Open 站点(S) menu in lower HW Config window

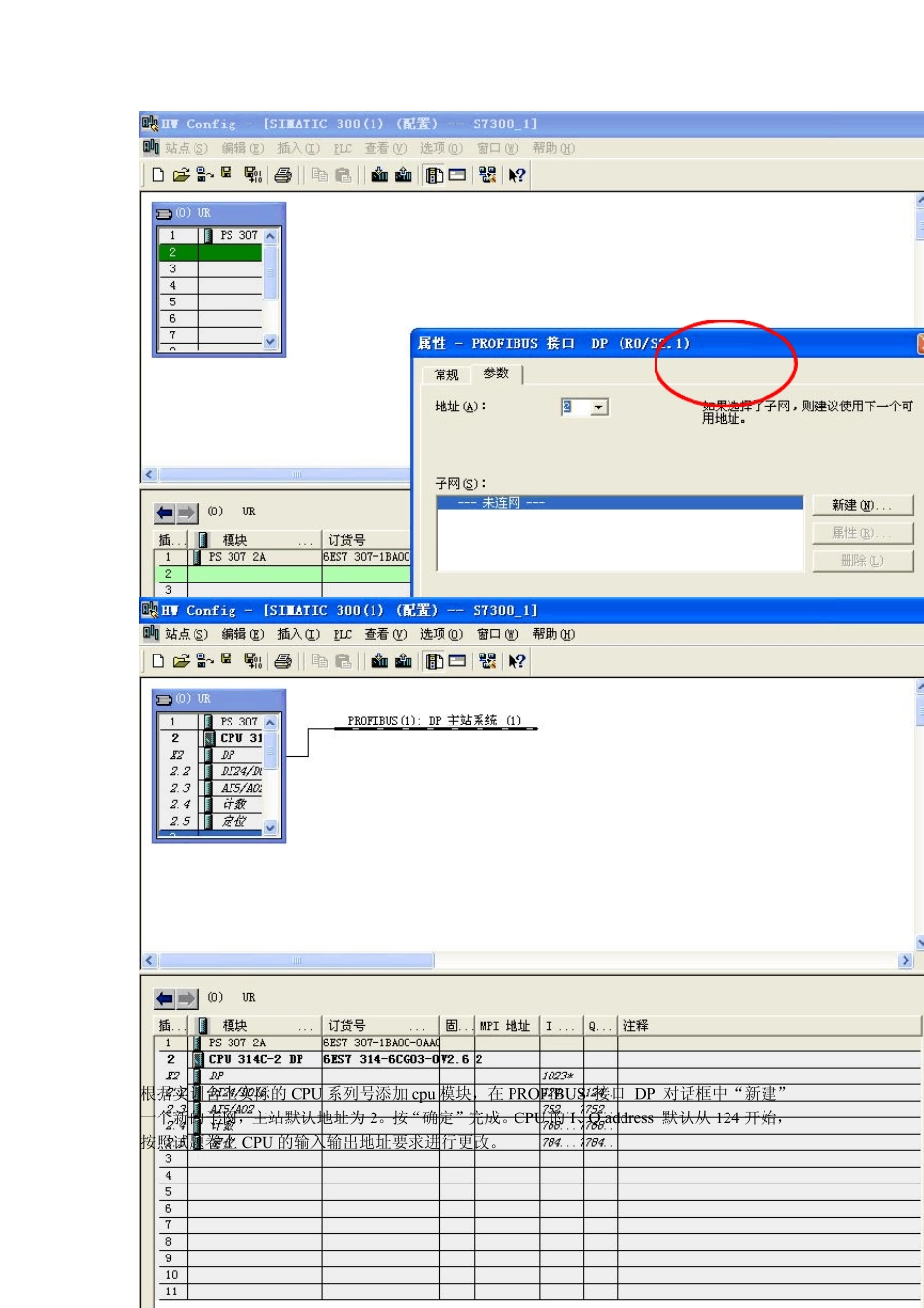coord(186,634)
